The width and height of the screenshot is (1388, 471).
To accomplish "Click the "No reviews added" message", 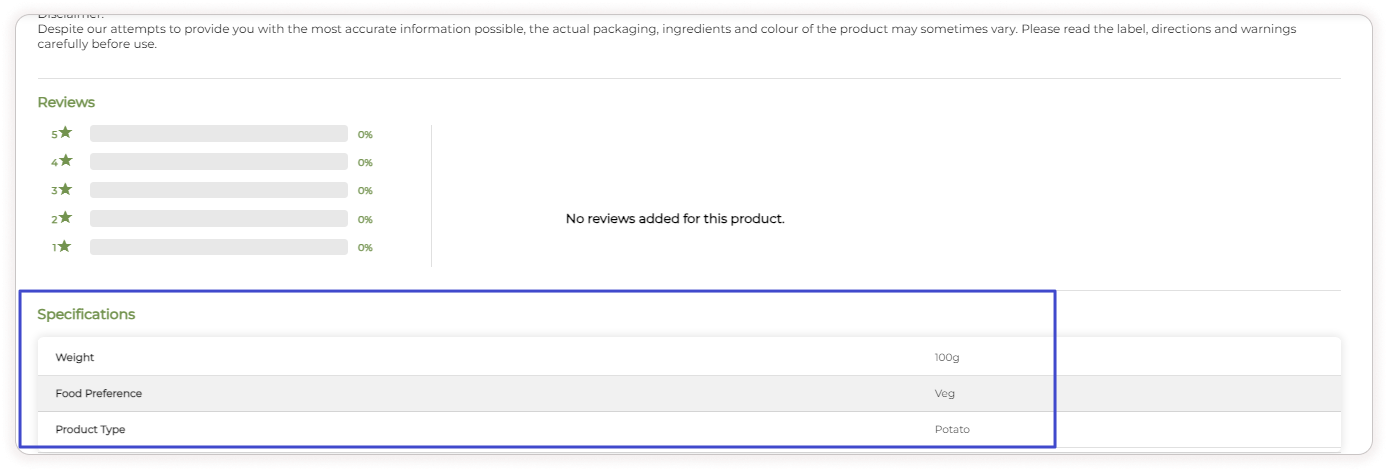I will tap(675, 218).
